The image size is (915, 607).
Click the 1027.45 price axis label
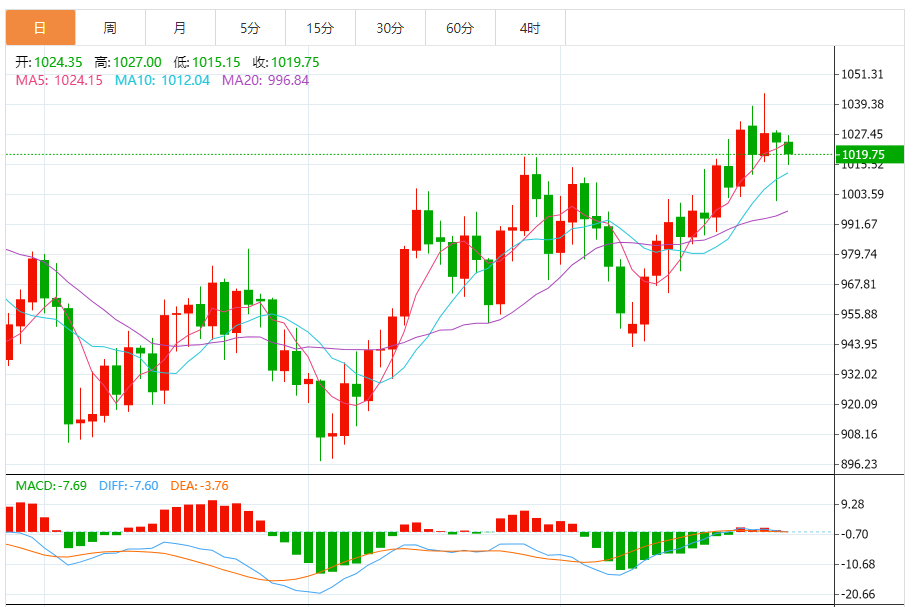pyautogui.click(x=862, y=134)
